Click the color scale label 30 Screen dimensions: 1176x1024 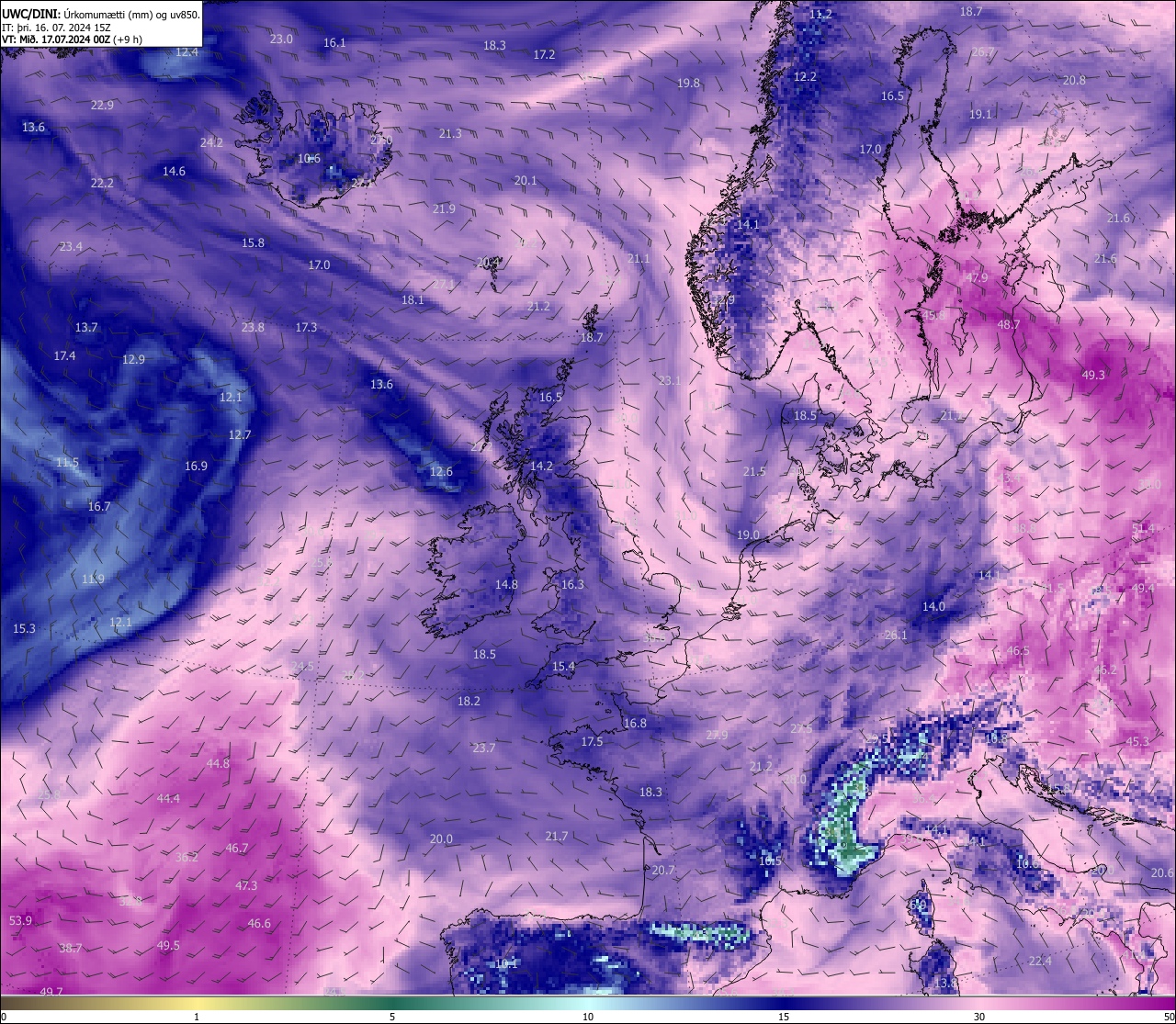tap(979, 1017)
